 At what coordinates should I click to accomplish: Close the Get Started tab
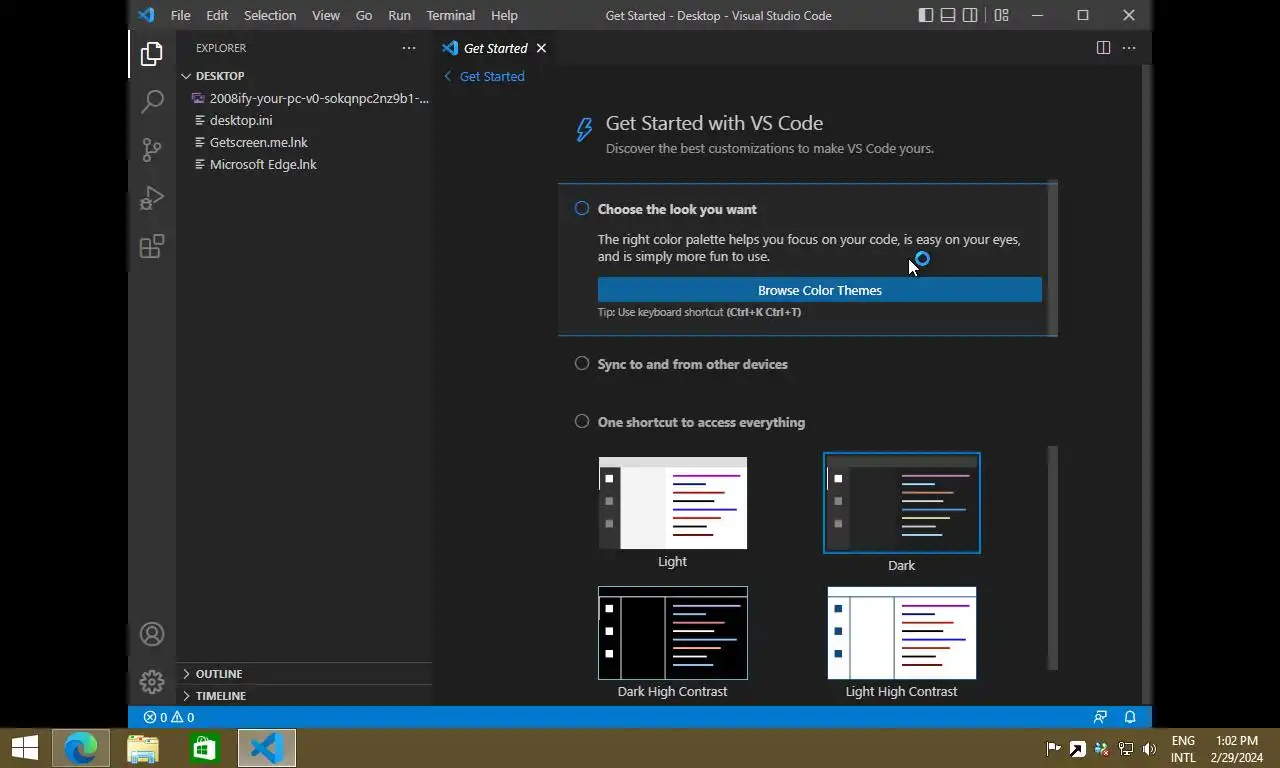click(x=541, y=48)
